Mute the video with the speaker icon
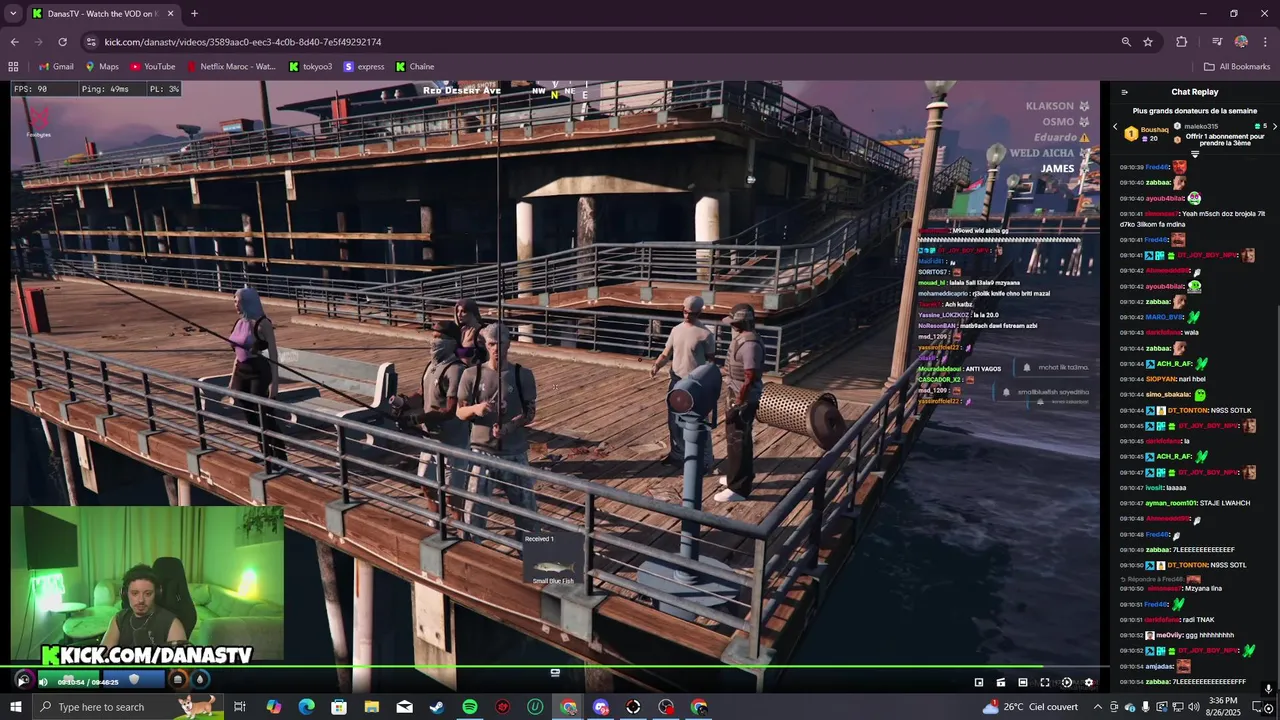 click(x=43, y=682)
